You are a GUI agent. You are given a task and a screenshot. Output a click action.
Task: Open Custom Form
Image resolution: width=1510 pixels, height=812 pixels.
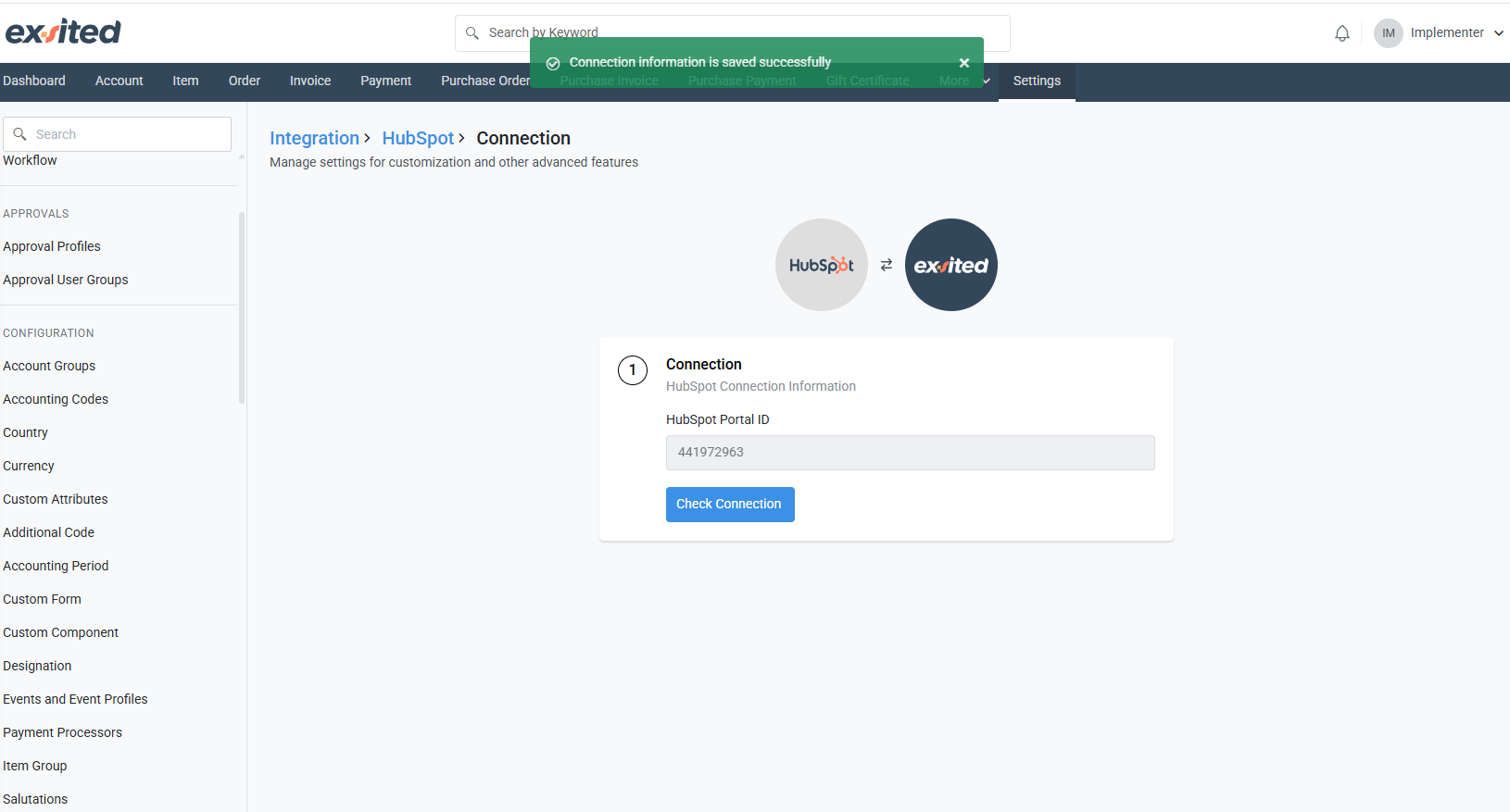(x=42, y=599)
